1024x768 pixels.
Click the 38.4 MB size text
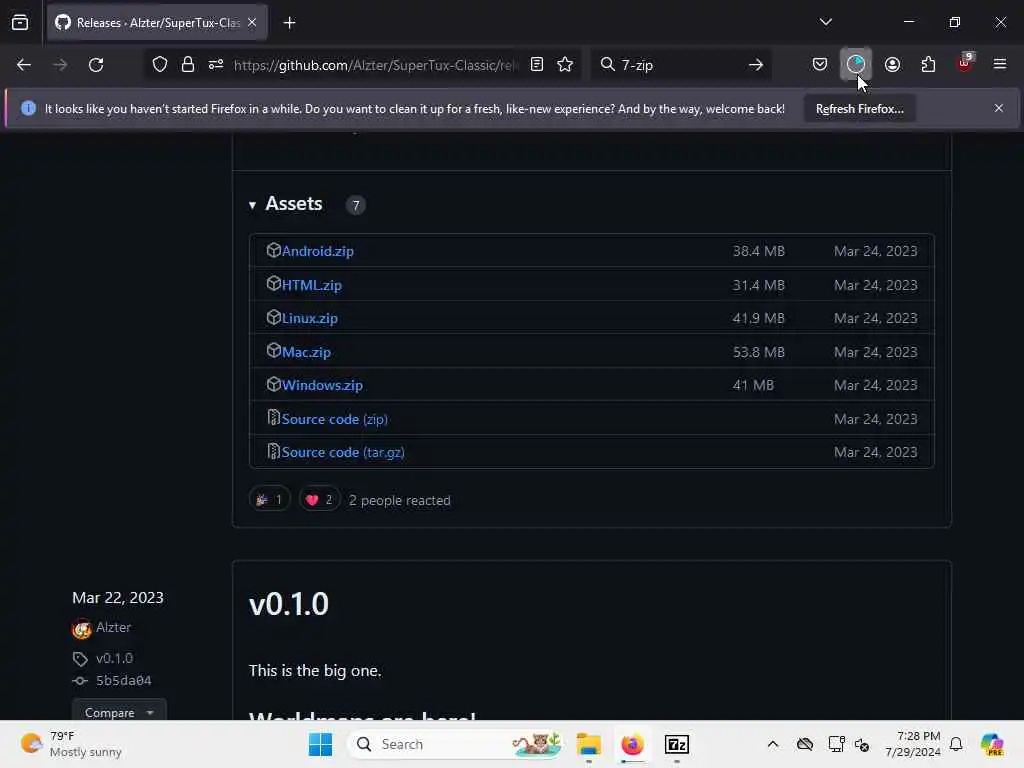coord(758,251)
